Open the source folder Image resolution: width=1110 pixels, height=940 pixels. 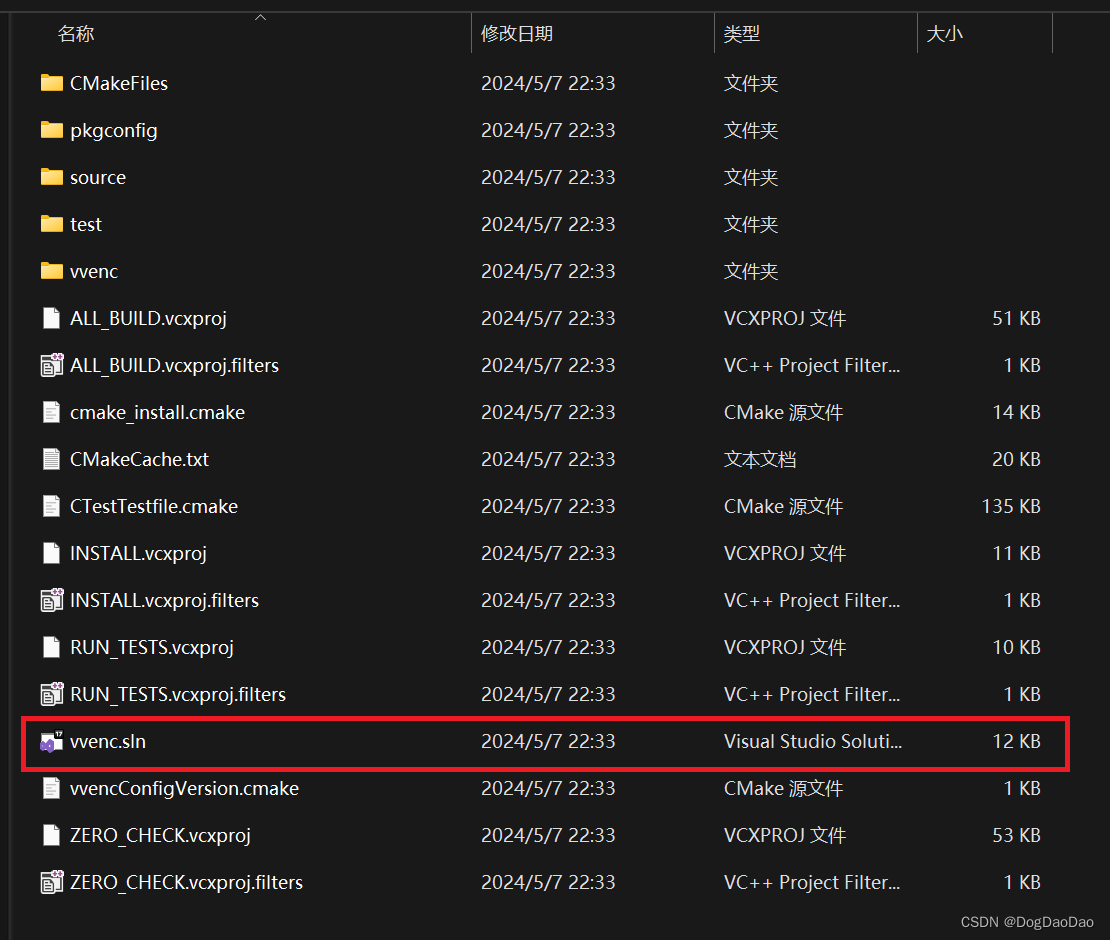[x=97, y=177]
